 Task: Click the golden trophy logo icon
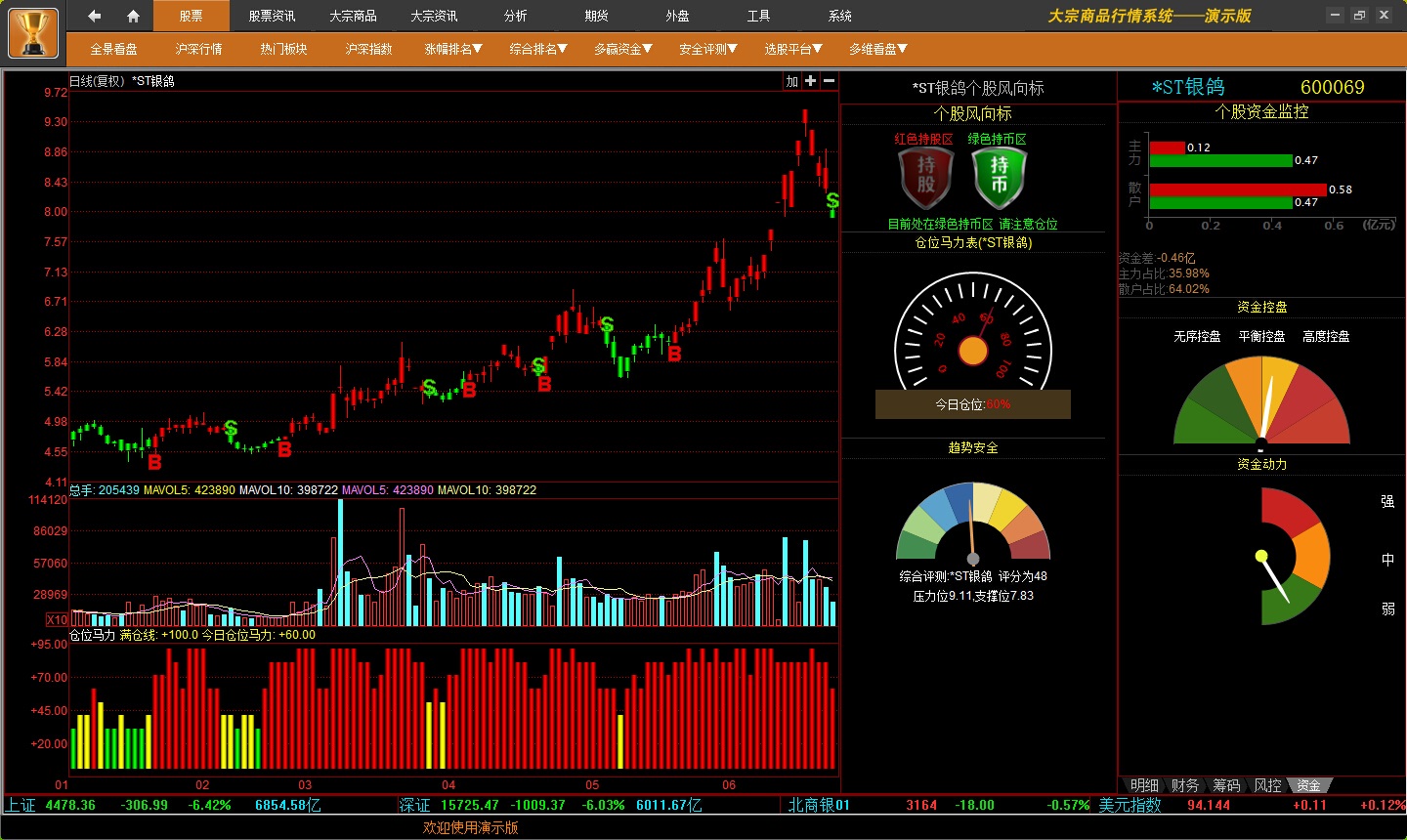(x=32, y=32)
